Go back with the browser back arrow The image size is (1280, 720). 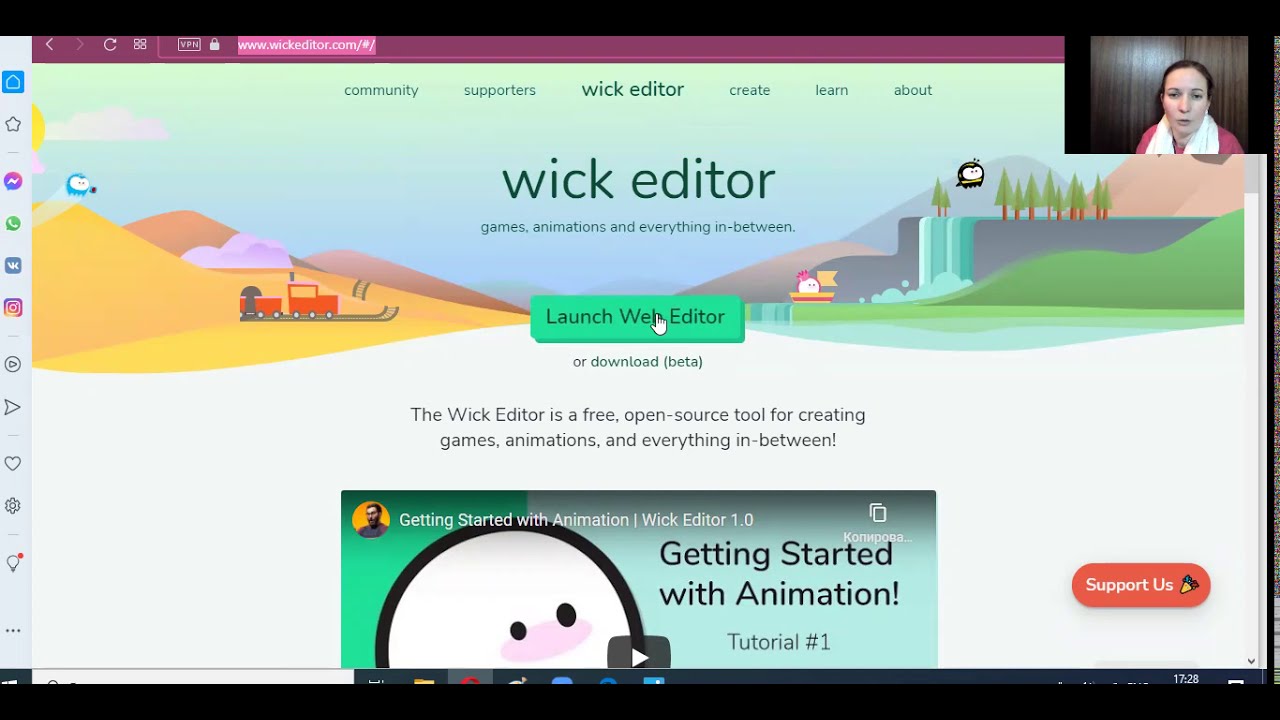click(49, 44)
